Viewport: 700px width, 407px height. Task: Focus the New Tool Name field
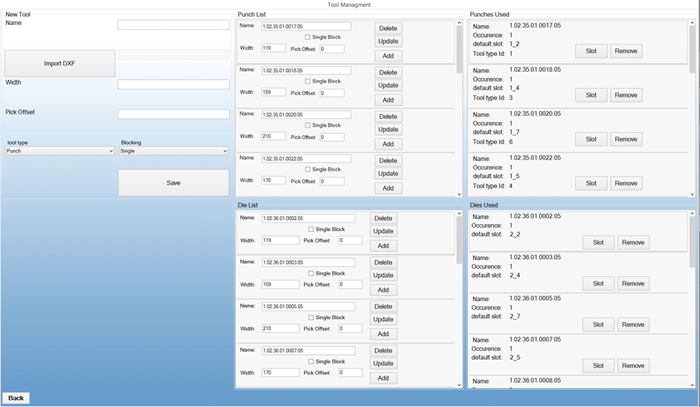[x=173, y=25]
